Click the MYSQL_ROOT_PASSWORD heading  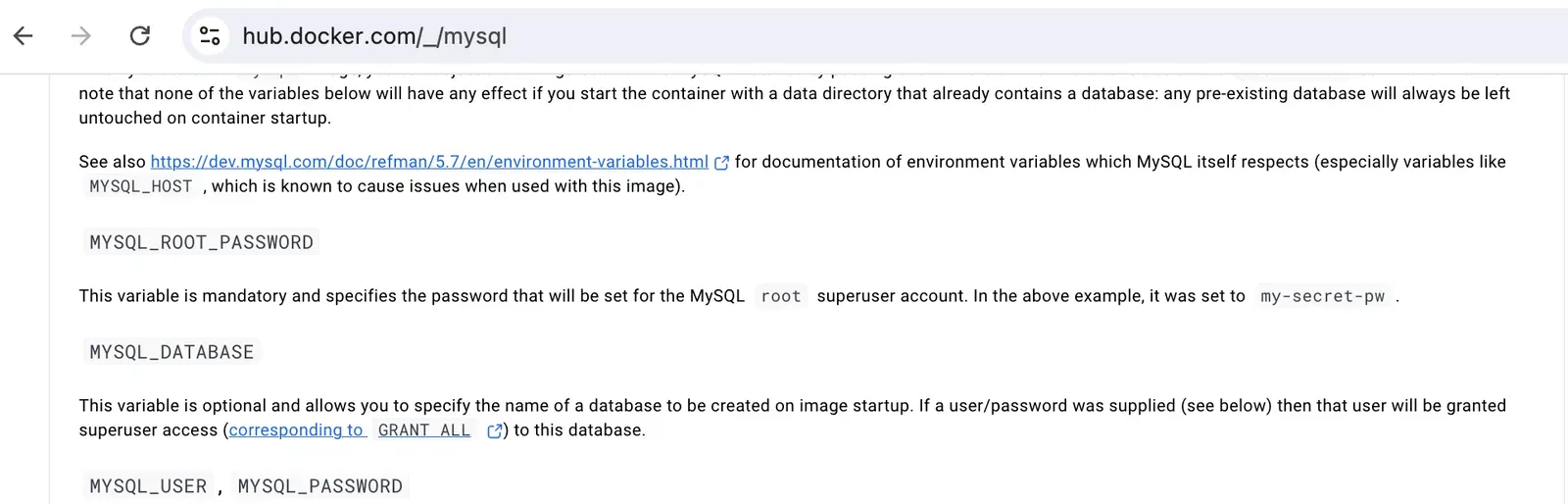pos(202,242)
